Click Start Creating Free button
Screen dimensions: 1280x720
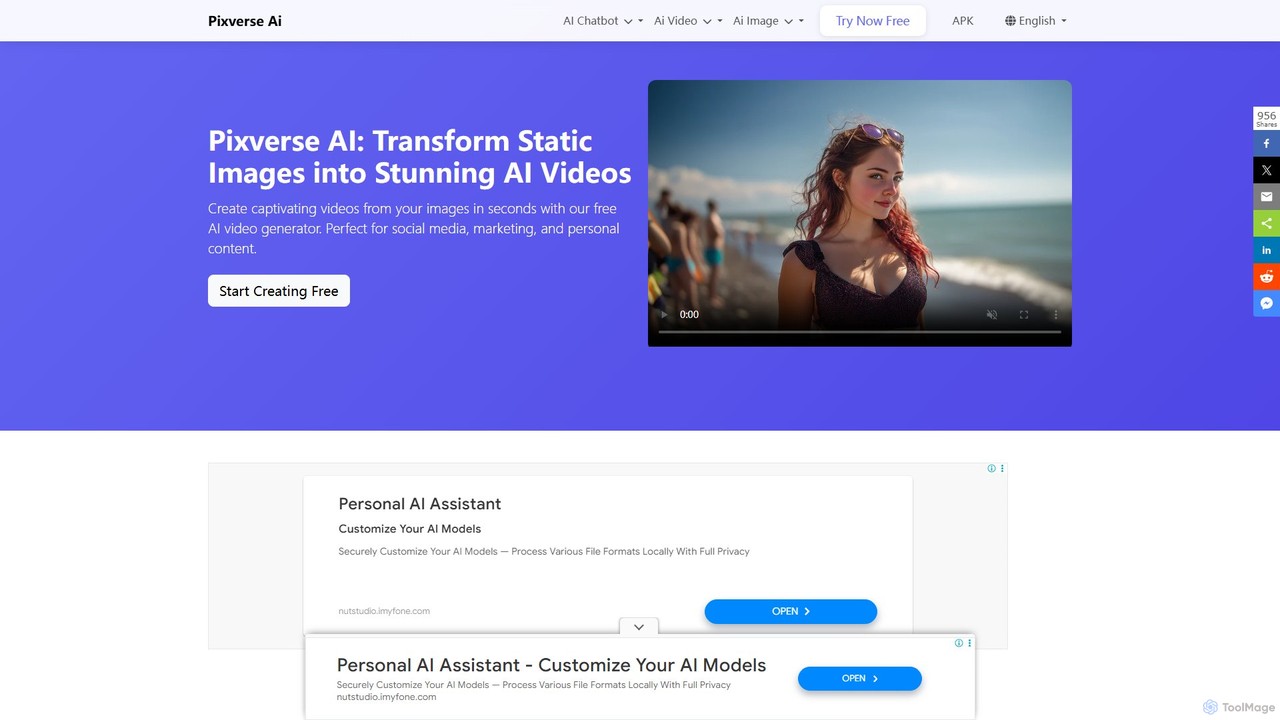pos(279,291)
